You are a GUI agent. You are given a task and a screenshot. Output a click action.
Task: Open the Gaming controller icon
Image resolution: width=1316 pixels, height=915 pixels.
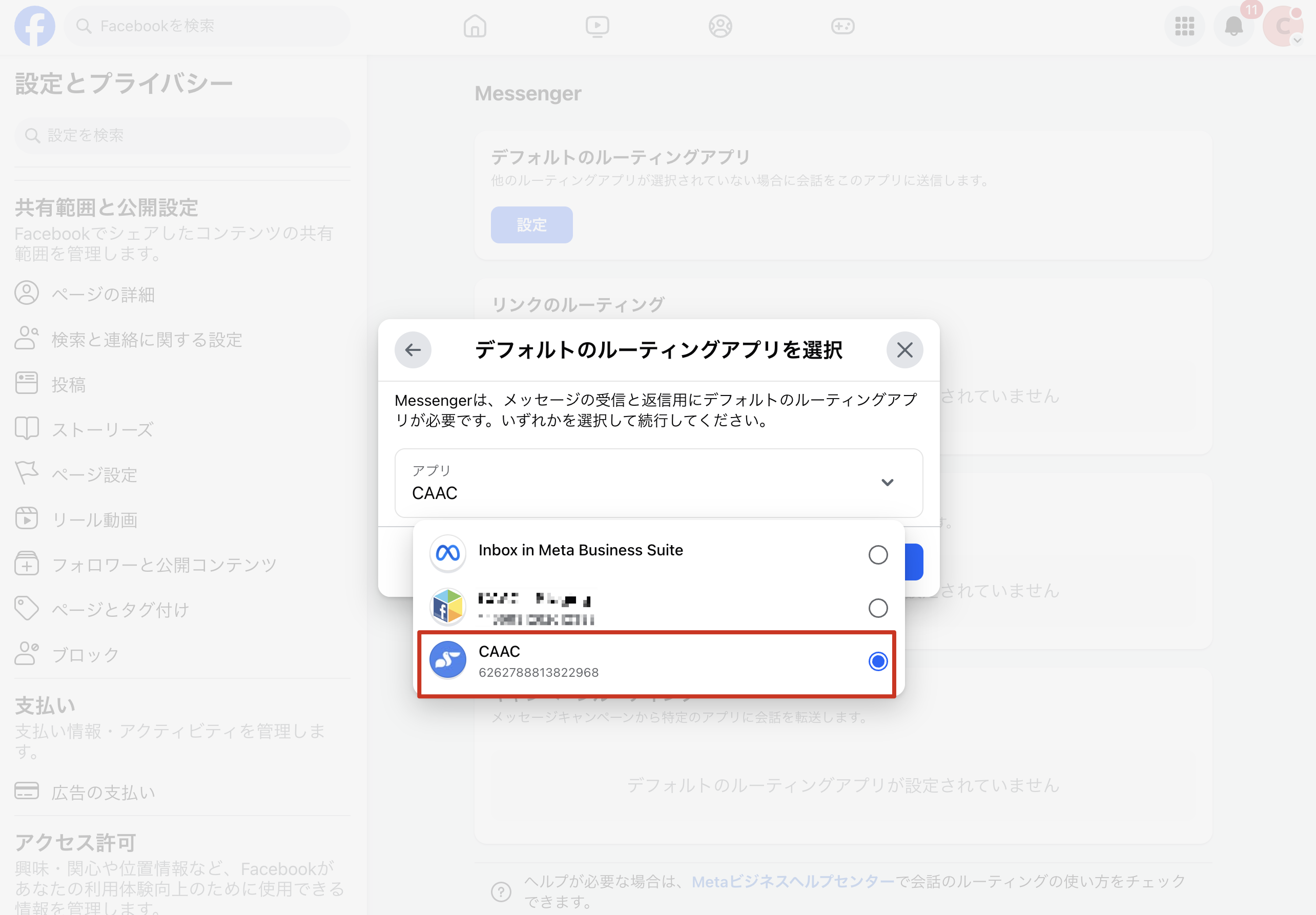(x=842, y=26)
